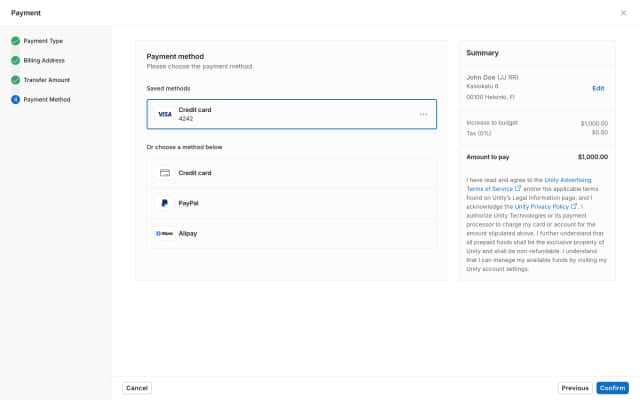Viewport: 640px width, 400px height.
Task: Click the Increase to budget row label
Action: pyautogui.click(x=492, y=123)
